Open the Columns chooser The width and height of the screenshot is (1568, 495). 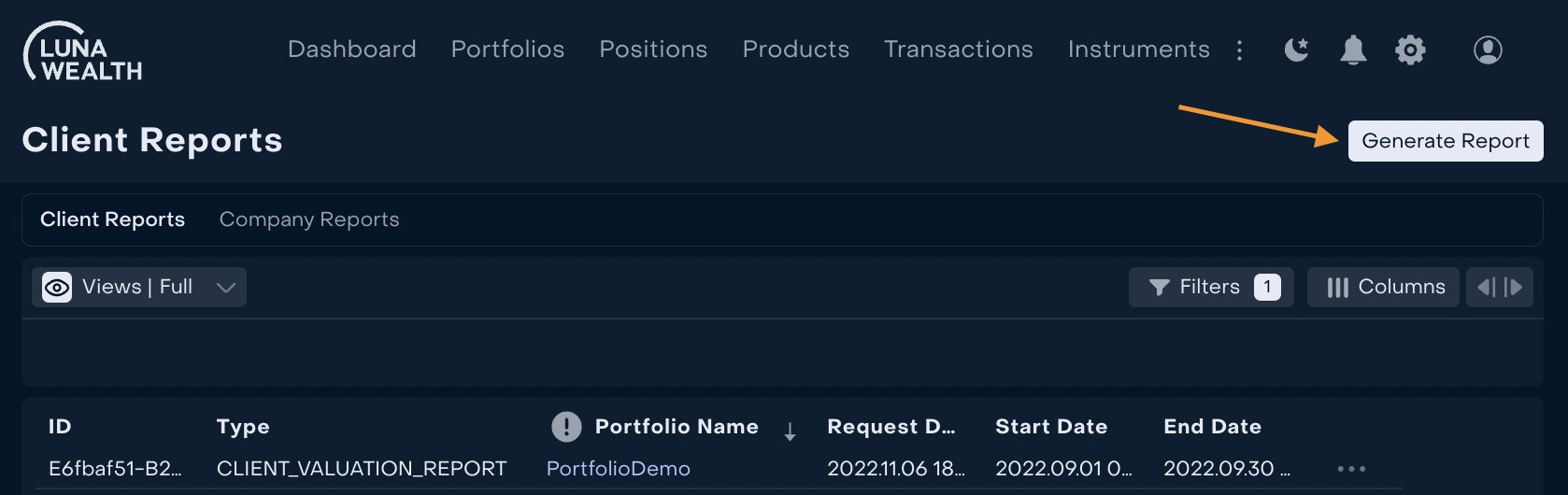click(1383, 288)
